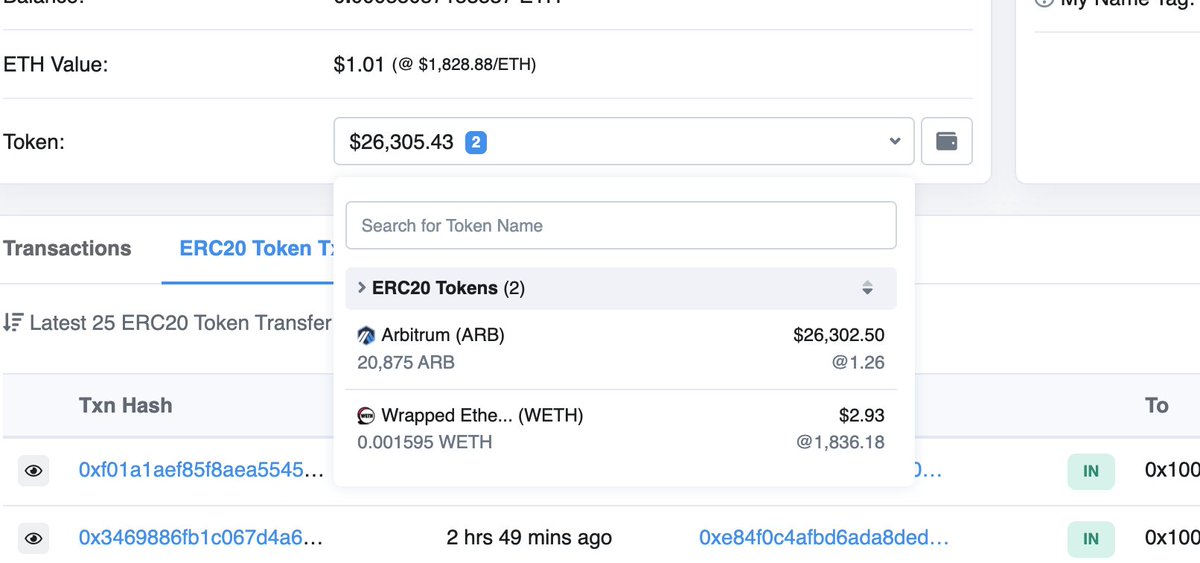Click the Search for Token Name field
The width and height of the screenshot is (1200, 563).
(621, 225)
